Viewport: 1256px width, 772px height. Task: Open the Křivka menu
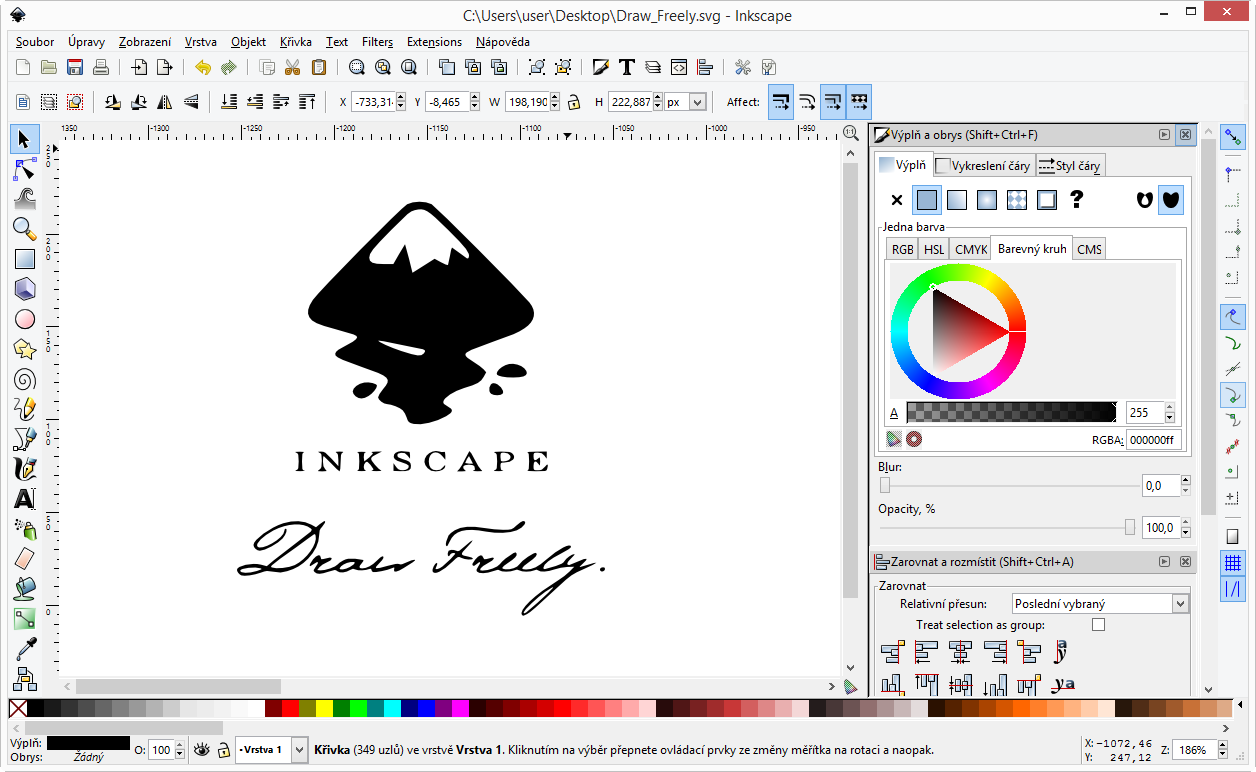click(295, 42)
